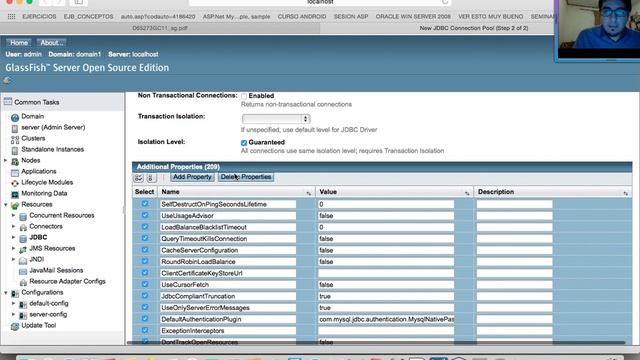Deselect the CacheServerConfiguration row checkbox
Screen dimensions: 640x360
tap(145, 249)
